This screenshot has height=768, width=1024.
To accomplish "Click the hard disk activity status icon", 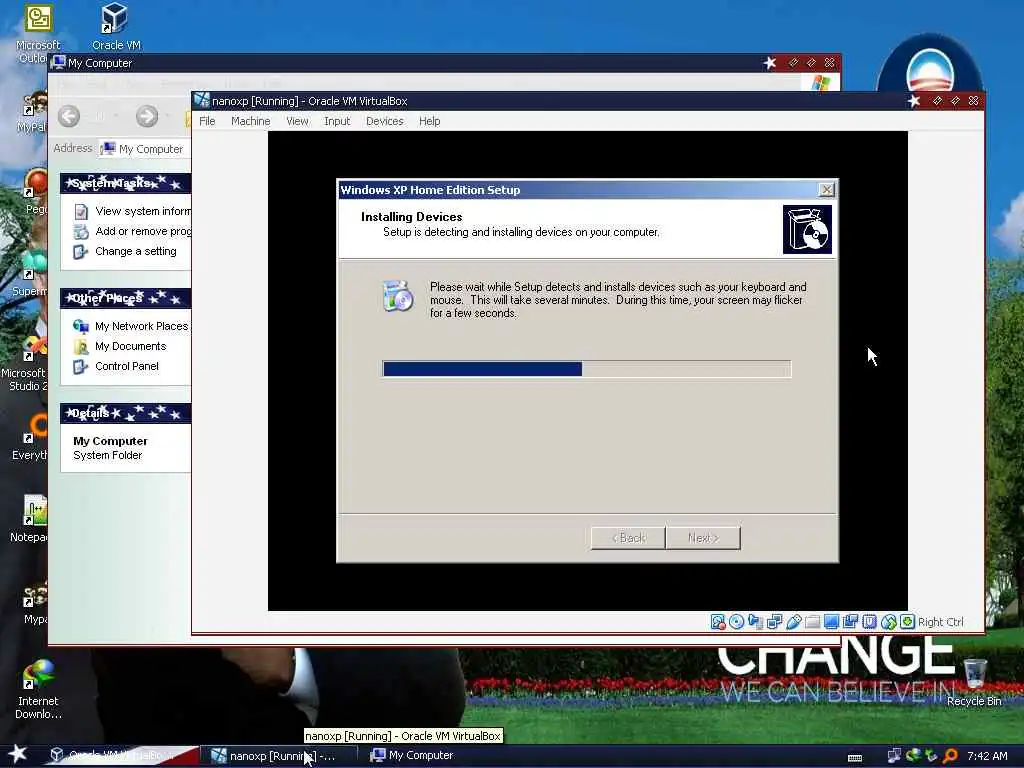I will (718, 622).
